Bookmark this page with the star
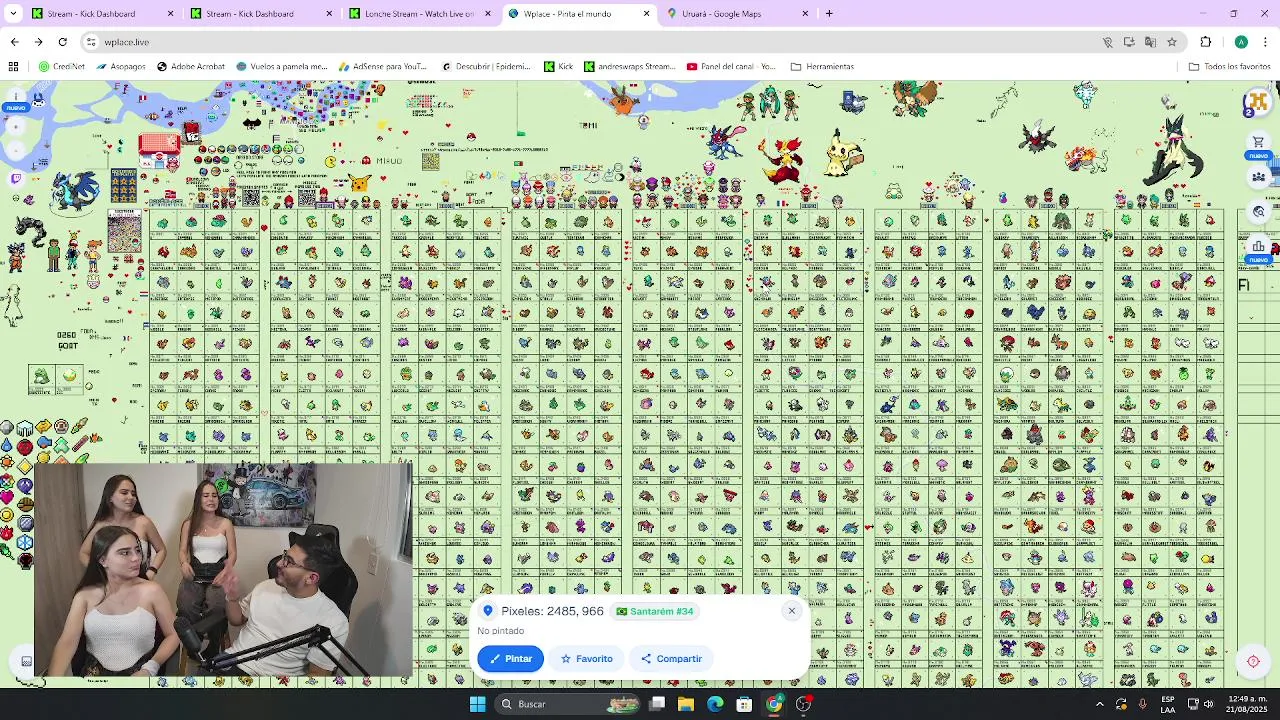This screenshot has height=720, width=1280. 1172,42
